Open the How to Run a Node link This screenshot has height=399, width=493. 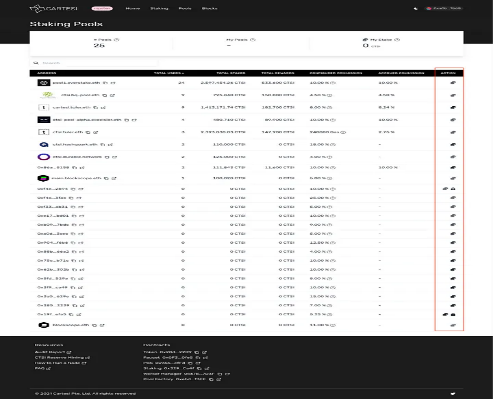tap(60, 363)
